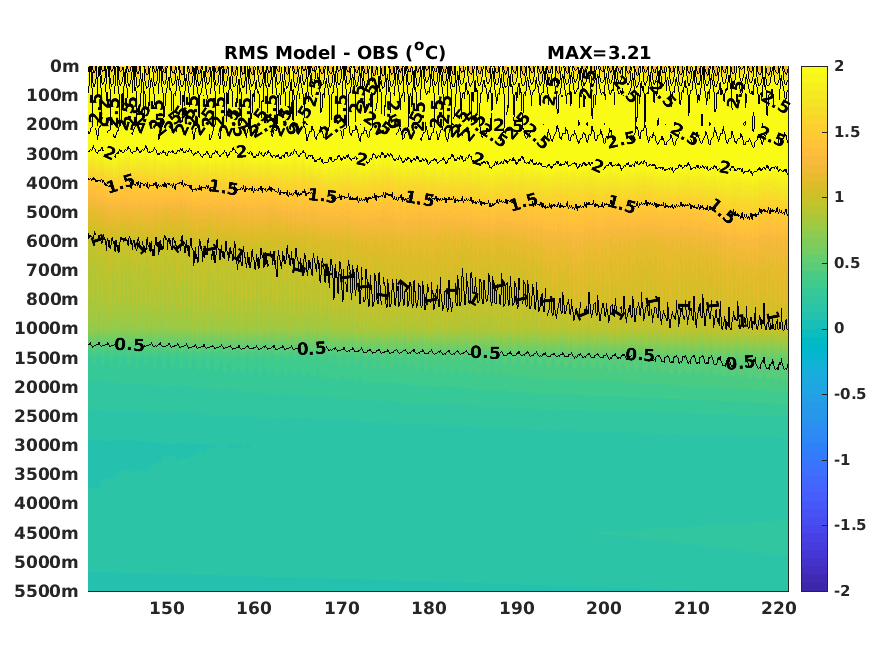Click the '800m' depth tick label
This screenshot has height=656, width=875.
52,299
